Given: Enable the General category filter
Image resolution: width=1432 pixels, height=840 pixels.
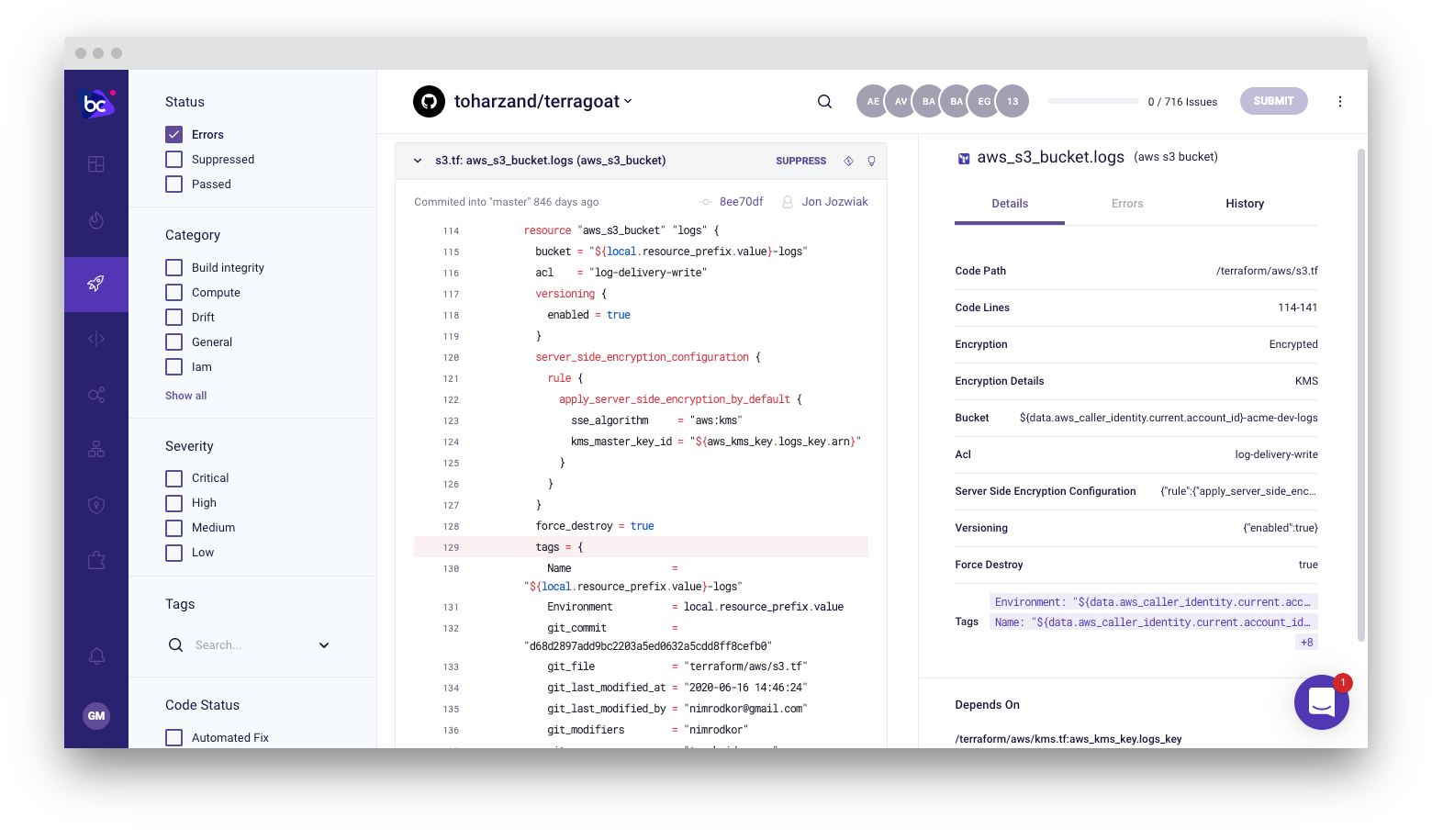Looking at the screenshot, I should [x=173, y=342].
